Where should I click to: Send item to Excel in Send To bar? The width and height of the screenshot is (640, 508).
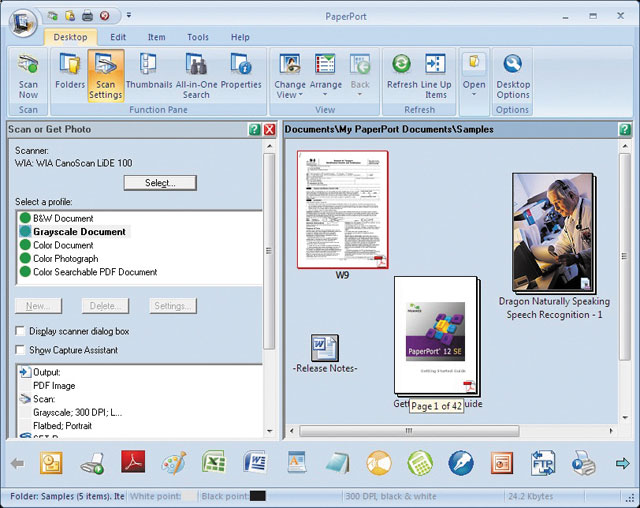click(x=214, y=463)
